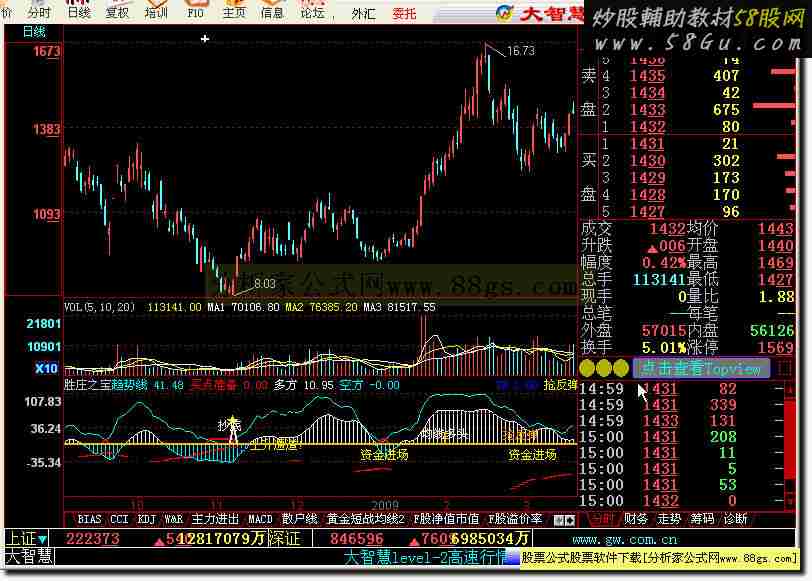
Task: Open the www.gw.com.cn link
Action: pos(625,540)
